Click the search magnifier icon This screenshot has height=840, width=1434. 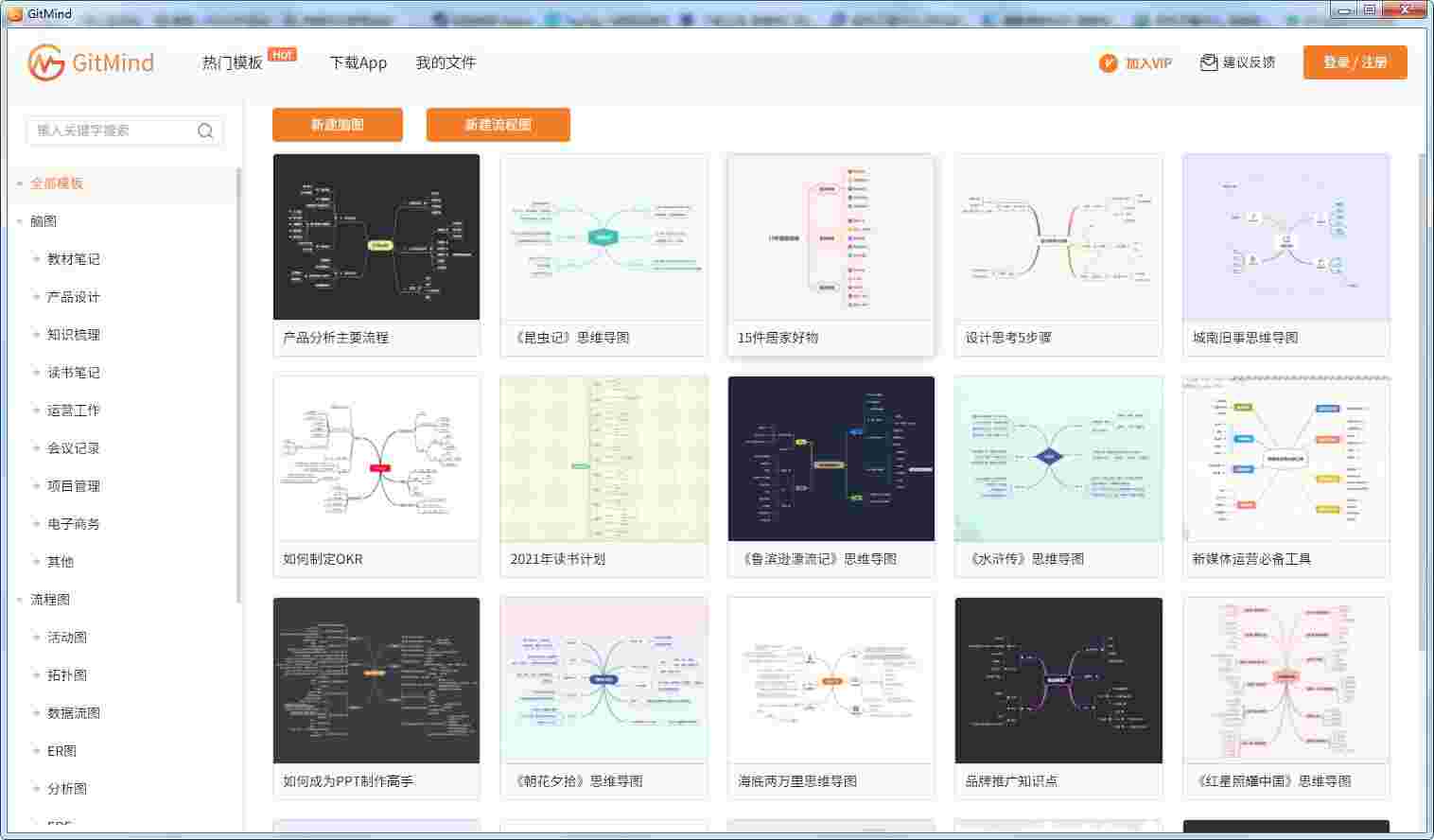coord(205,131)
